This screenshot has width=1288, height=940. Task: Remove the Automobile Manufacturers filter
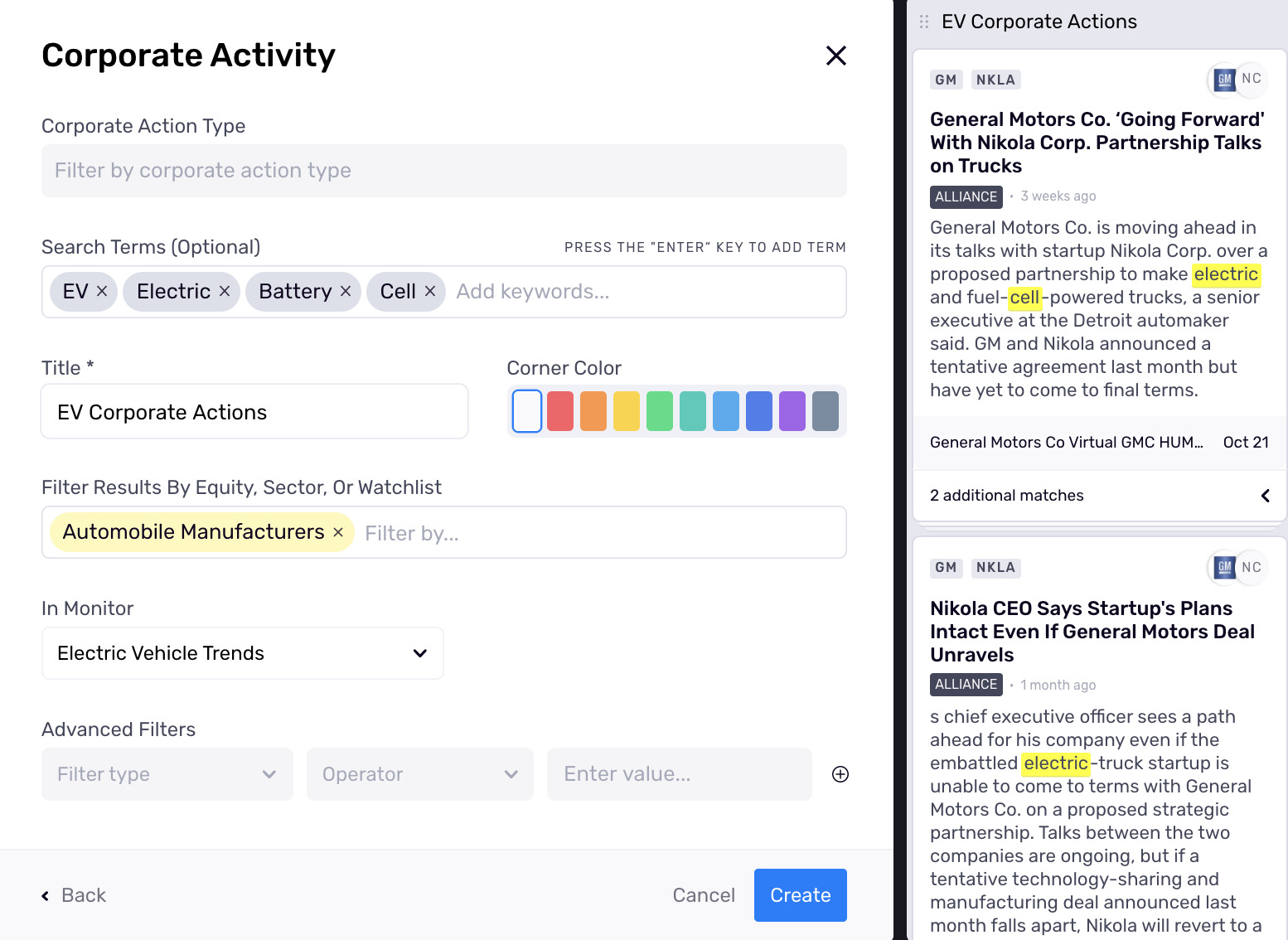[338, 532]
